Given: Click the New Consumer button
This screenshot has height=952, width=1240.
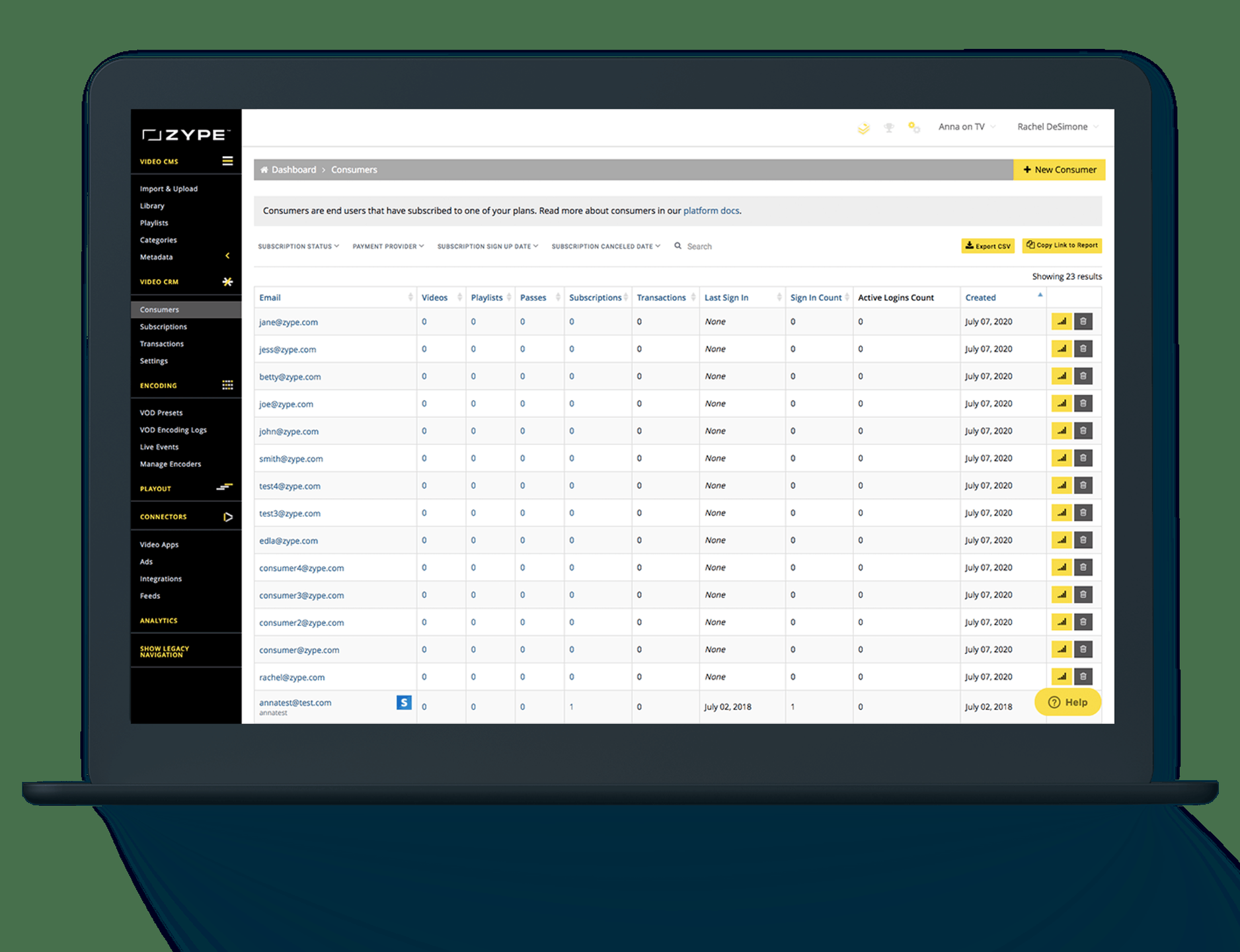Looking at the screenshot, I should tap(1059, 170).
